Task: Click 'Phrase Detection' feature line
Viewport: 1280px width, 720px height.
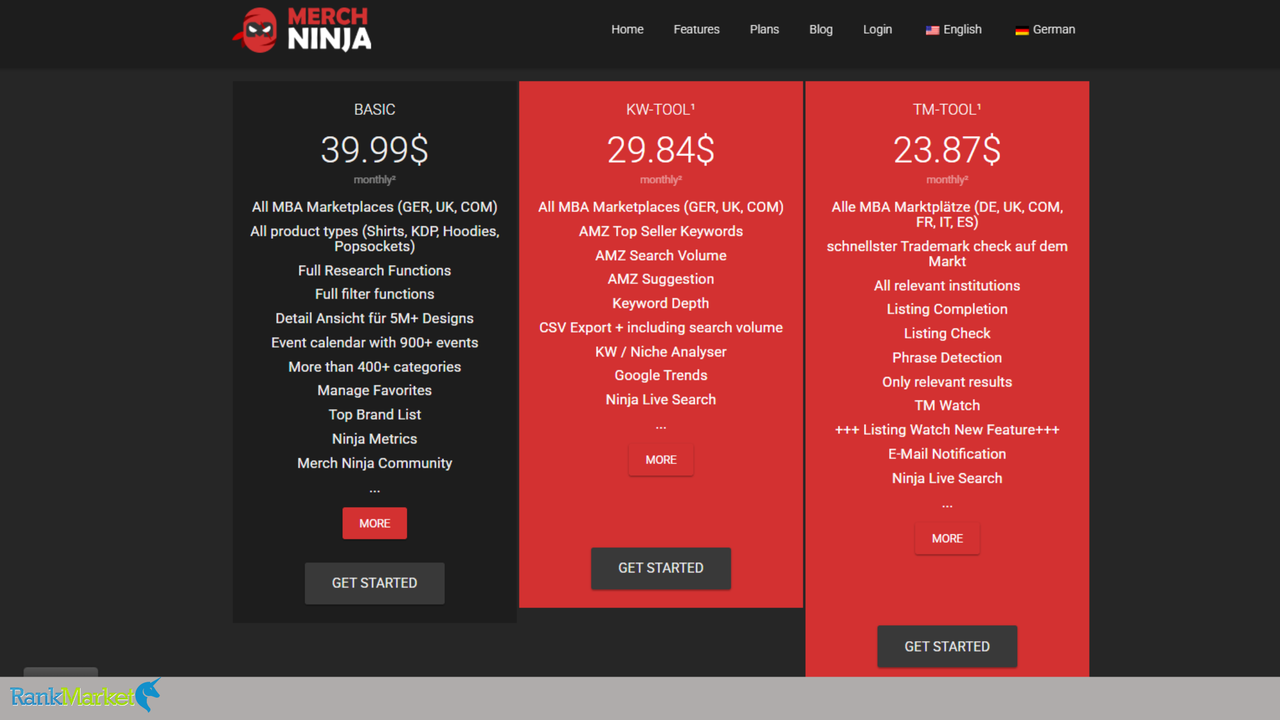Action: pos(947,358)
